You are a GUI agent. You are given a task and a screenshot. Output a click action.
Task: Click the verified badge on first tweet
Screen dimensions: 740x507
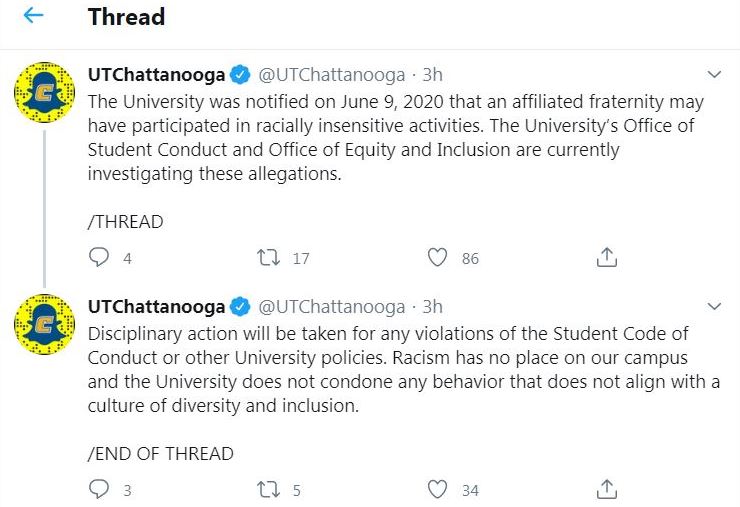pyautogui.click(x=240, y=75)
